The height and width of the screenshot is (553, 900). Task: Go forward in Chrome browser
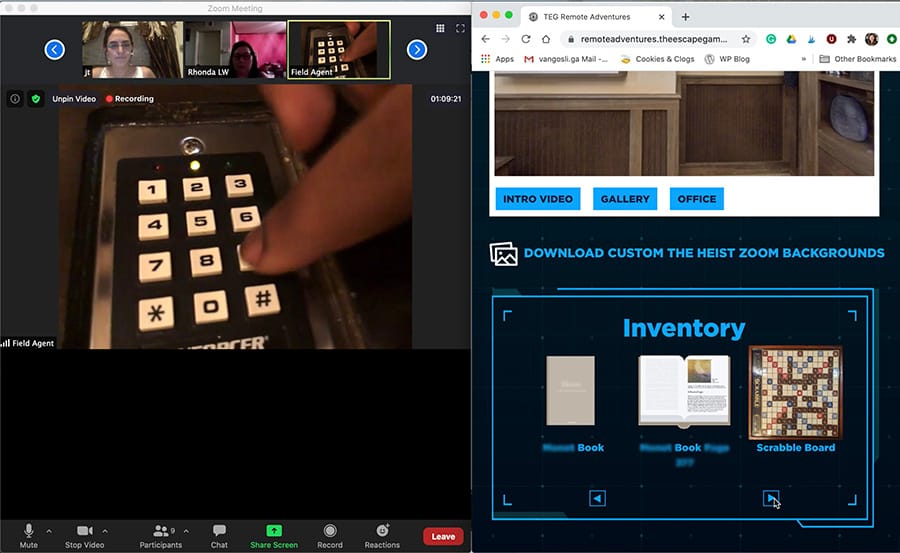click(505, 39)
